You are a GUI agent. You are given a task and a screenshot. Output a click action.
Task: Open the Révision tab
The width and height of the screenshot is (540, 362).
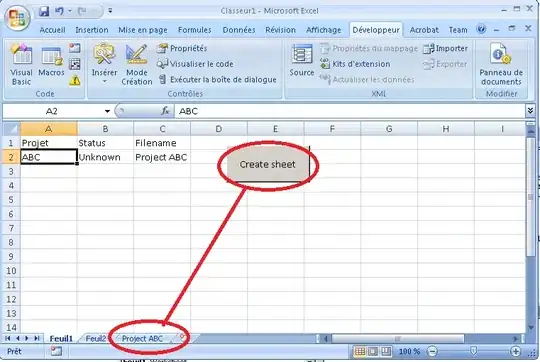[280, 30]
